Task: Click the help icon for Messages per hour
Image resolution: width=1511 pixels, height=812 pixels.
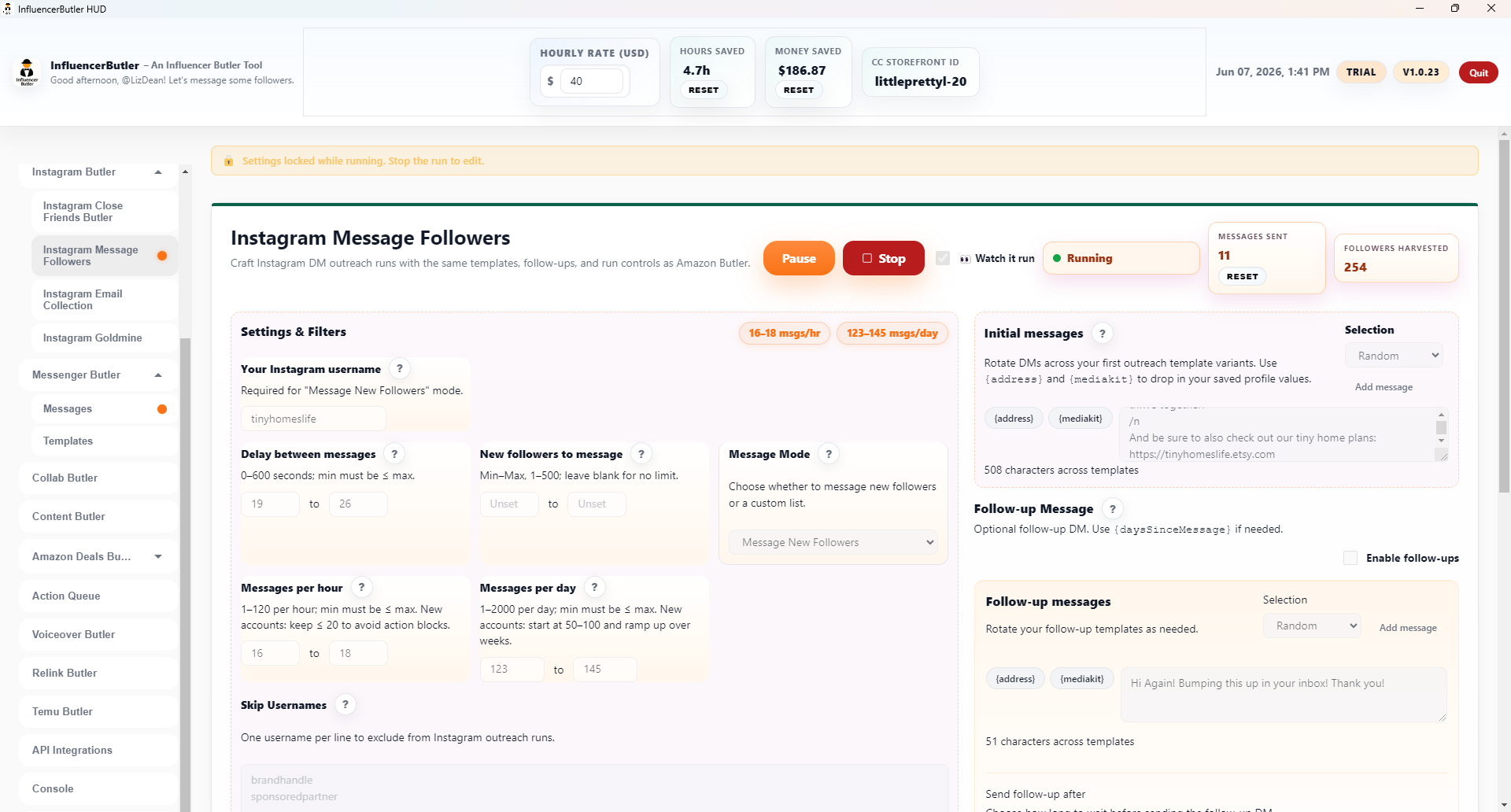Action: click(362, 587)
